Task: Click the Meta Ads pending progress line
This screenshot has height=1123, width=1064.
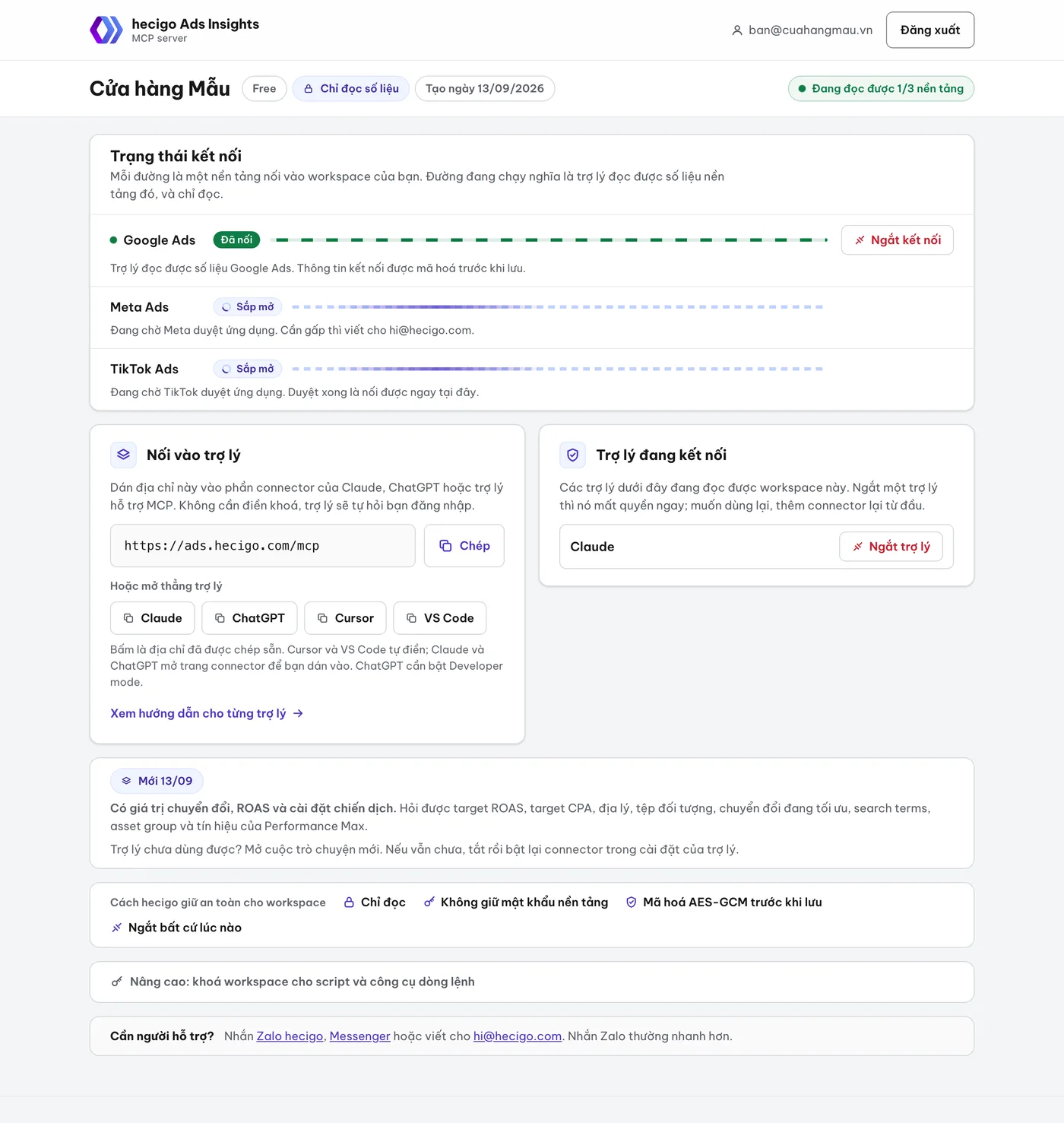Action: (x=558, y=307)
